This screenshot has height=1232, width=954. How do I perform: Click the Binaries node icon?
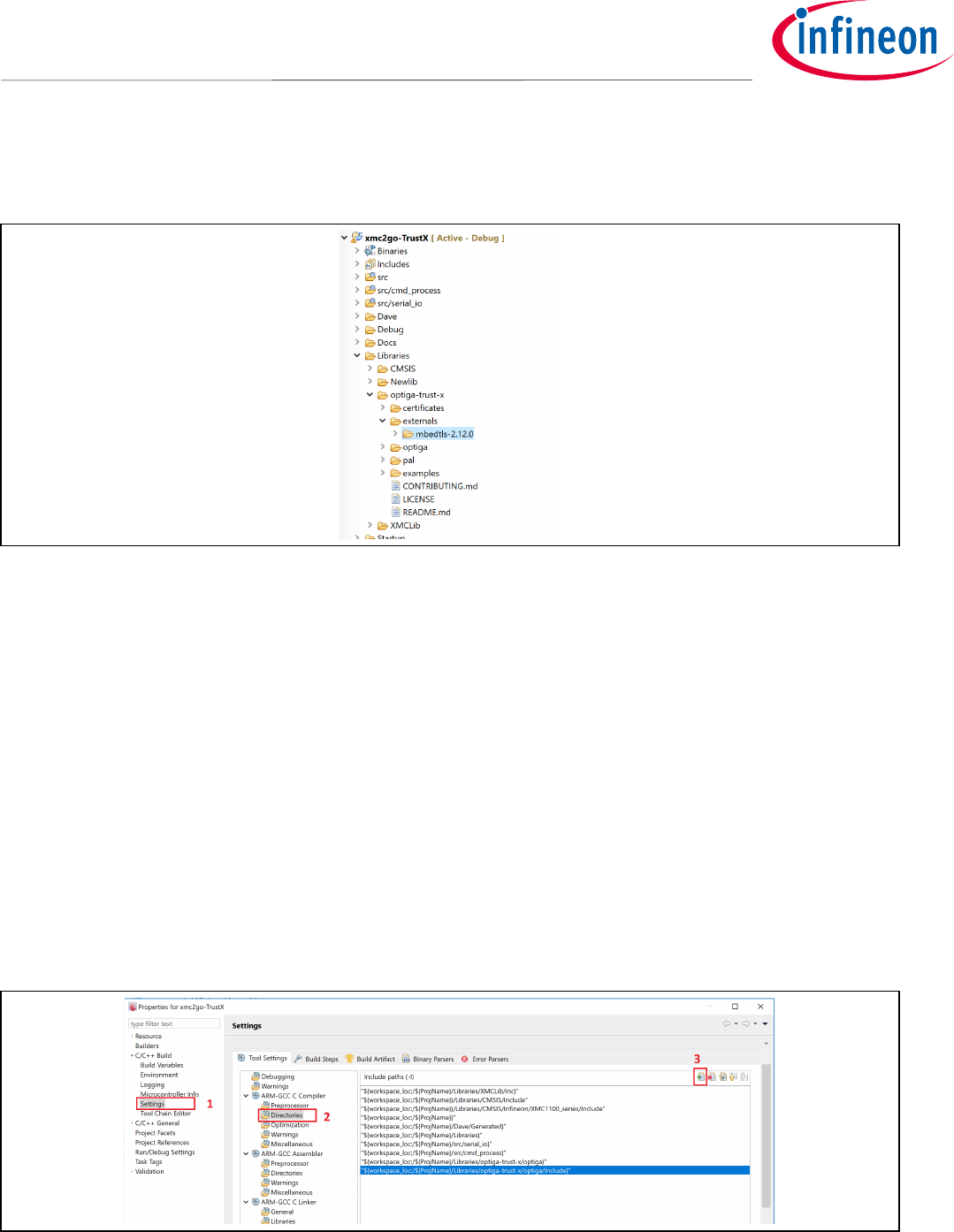coord(370,251)
